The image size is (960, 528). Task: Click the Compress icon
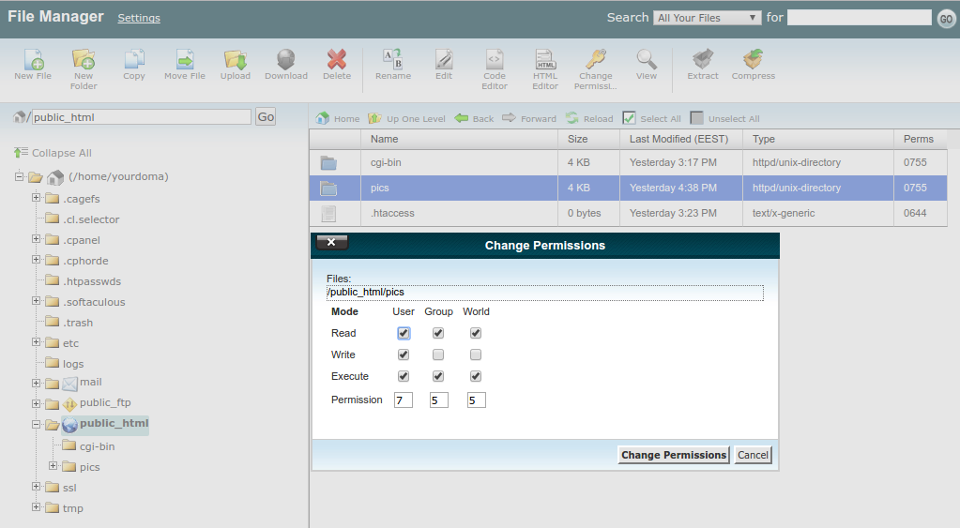753,60
